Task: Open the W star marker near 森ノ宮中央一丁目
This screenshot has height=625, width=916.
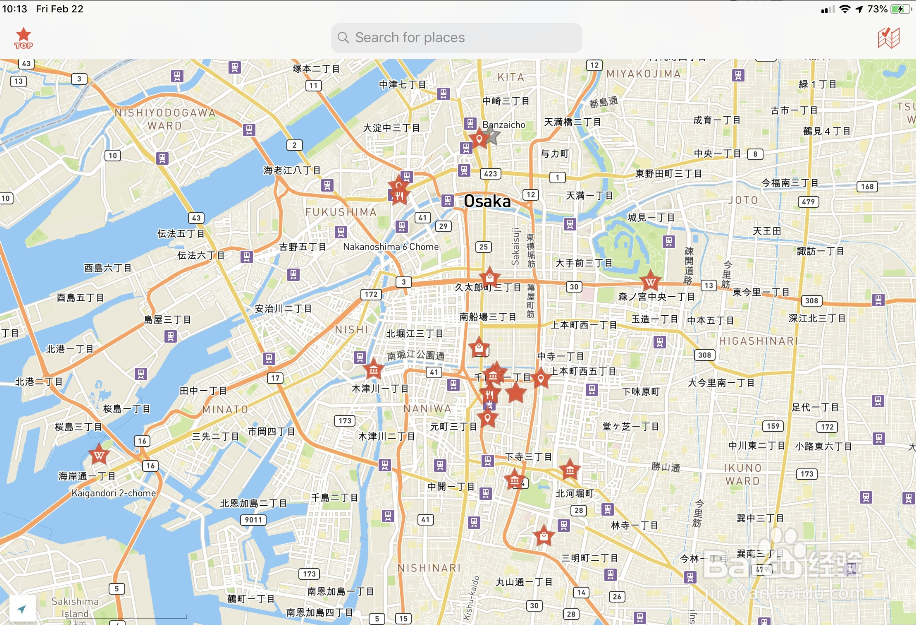Action: [x=650, y=282]
